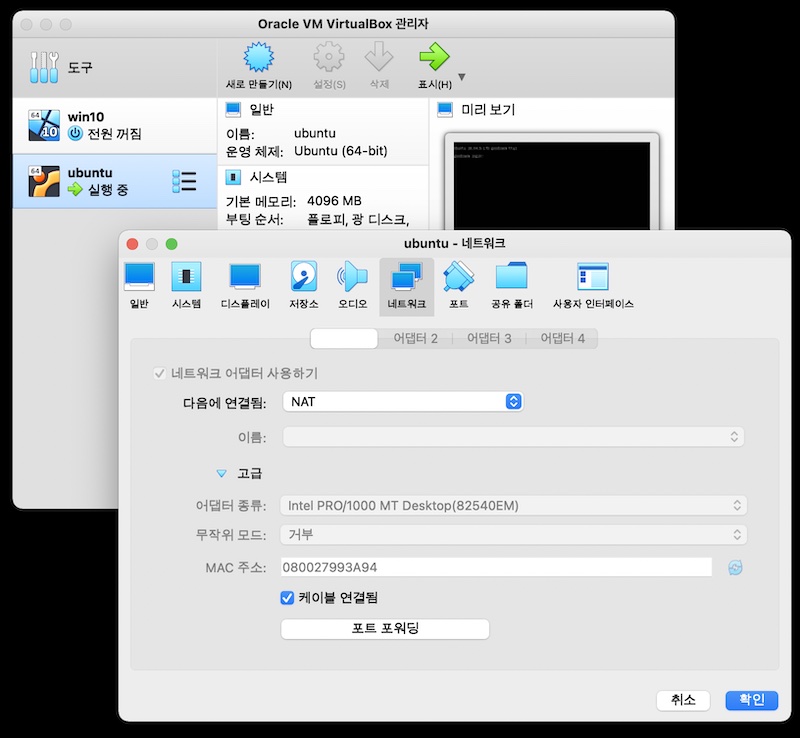Open the ubuntu machine list menu icon
800x738 pixels.
tap(184, 182)
